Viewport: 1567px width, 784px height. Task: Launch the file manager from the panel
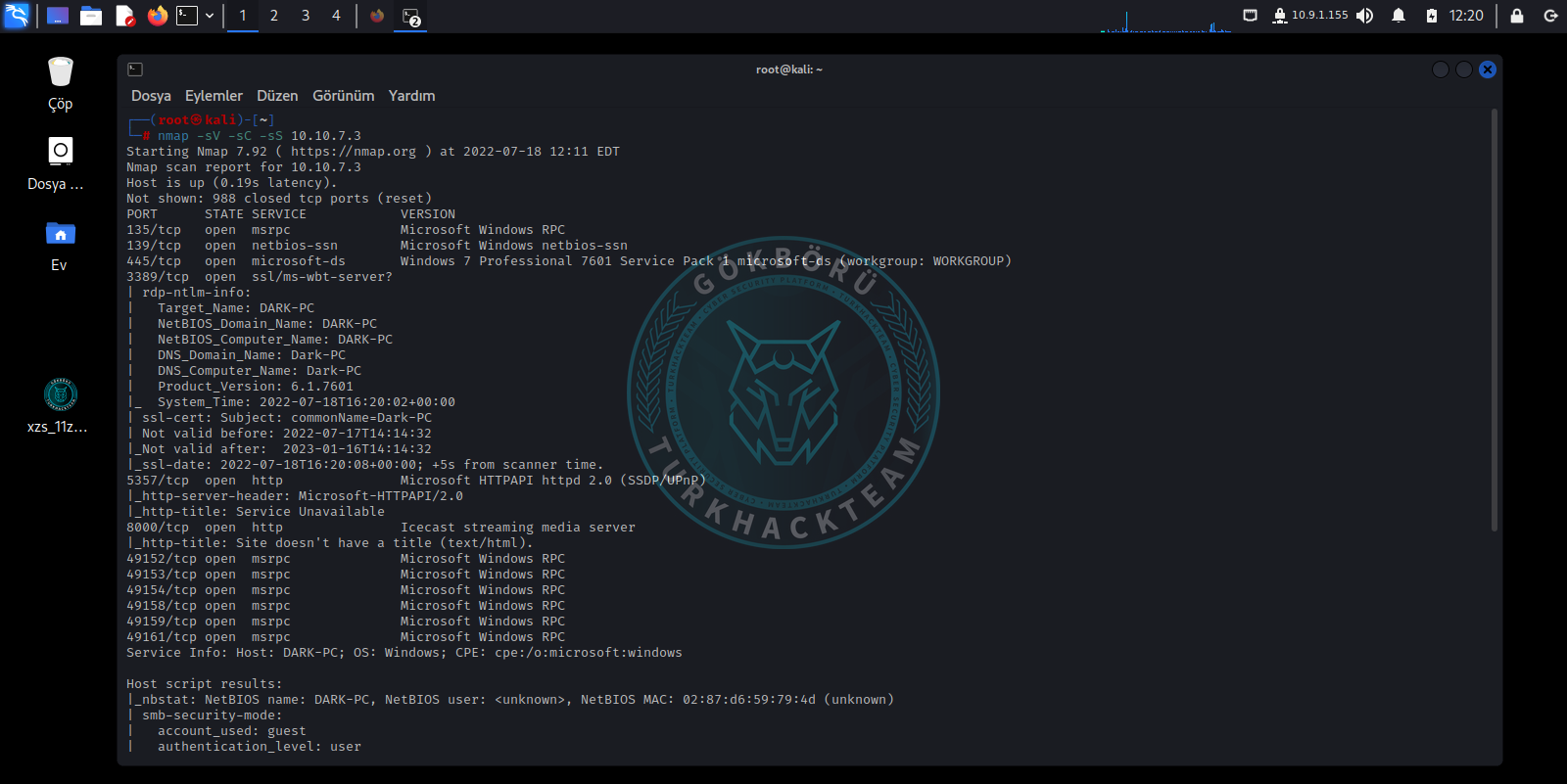[91, 16]
